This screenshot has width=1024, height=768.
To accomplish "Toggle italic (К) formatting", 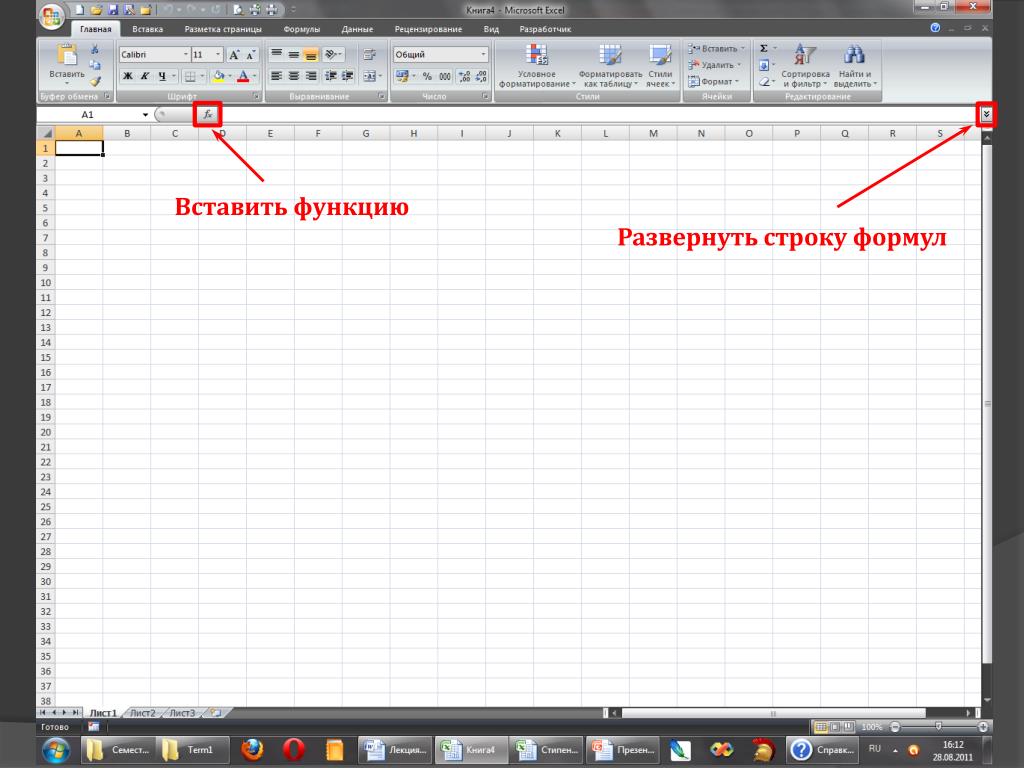I will point(145,76).
